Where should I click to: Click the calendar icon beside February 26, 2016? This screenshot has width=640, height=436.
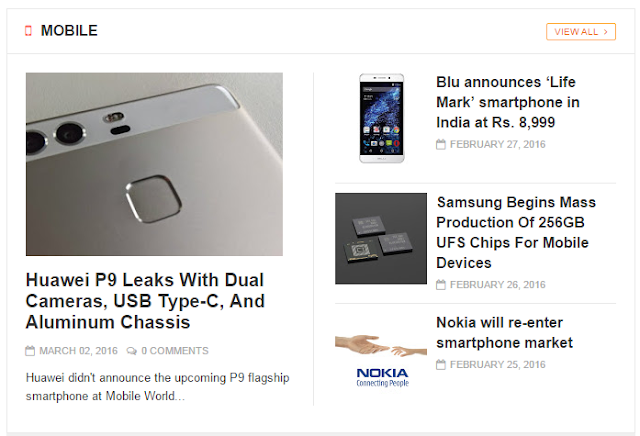(x=441, y=285)
